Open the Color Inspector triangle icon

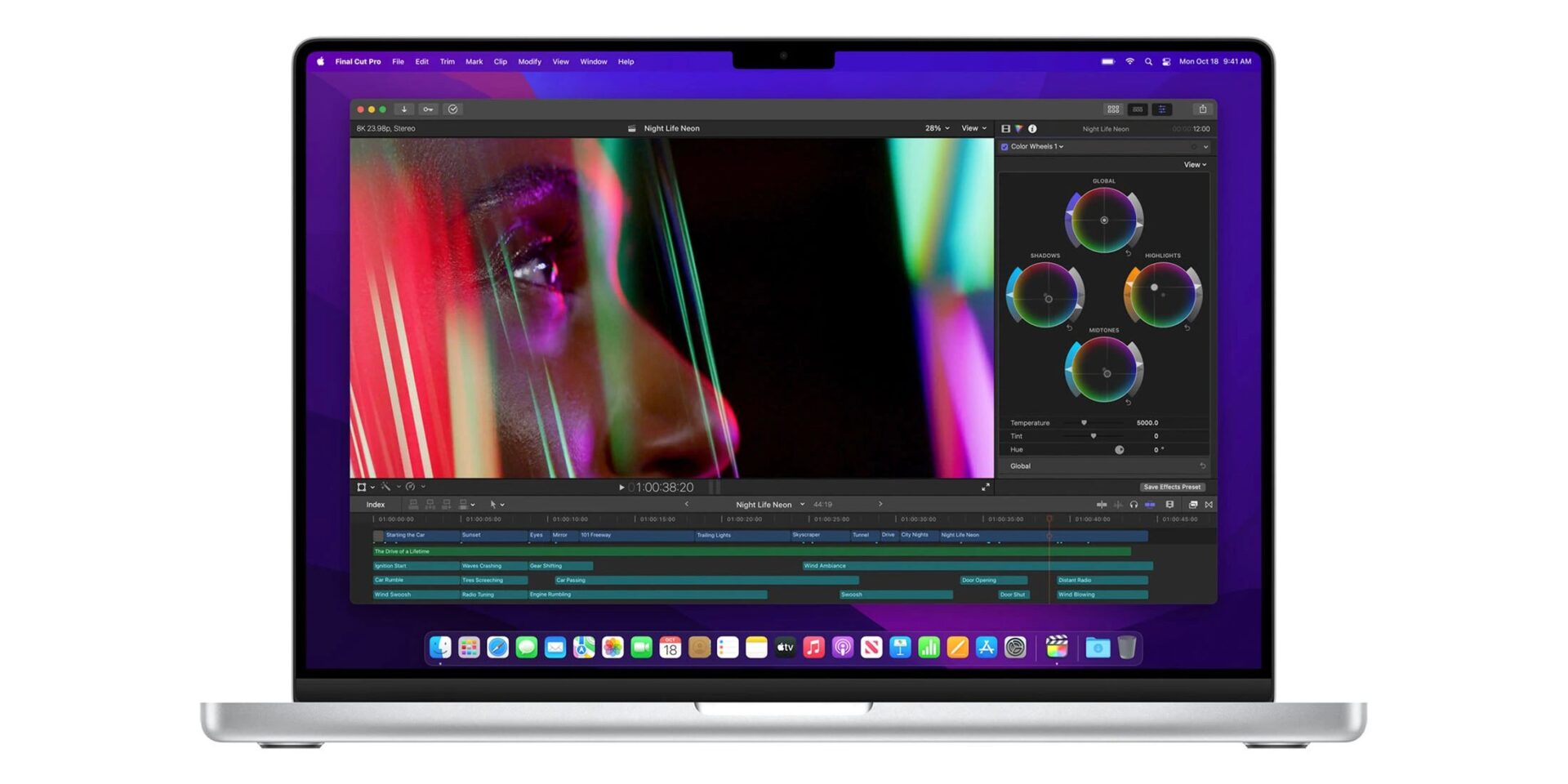pyautogui.click(x=1018, y=129)
